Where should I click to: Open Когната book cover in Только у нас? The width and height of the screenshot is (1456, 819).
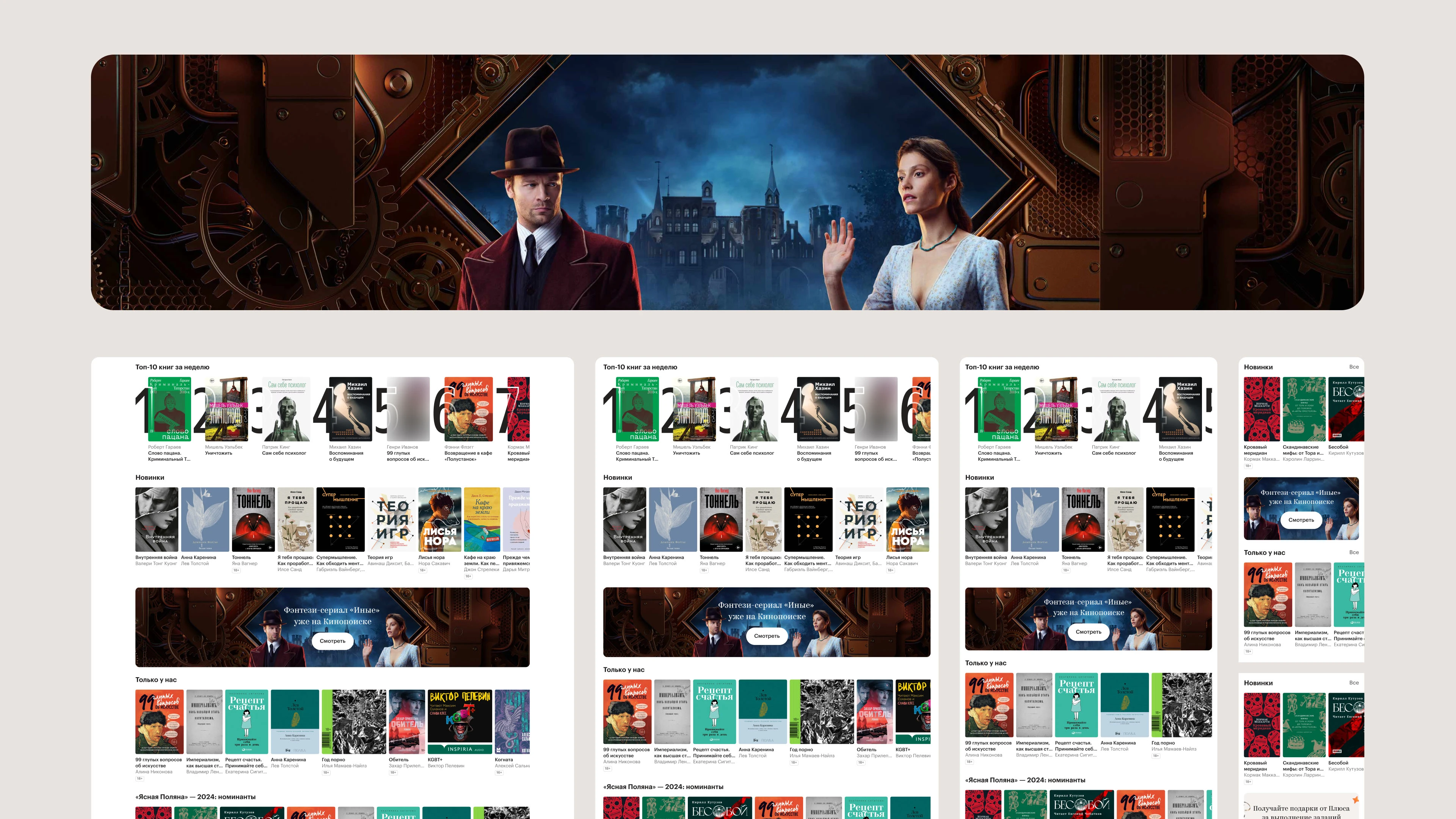(512, 722)
